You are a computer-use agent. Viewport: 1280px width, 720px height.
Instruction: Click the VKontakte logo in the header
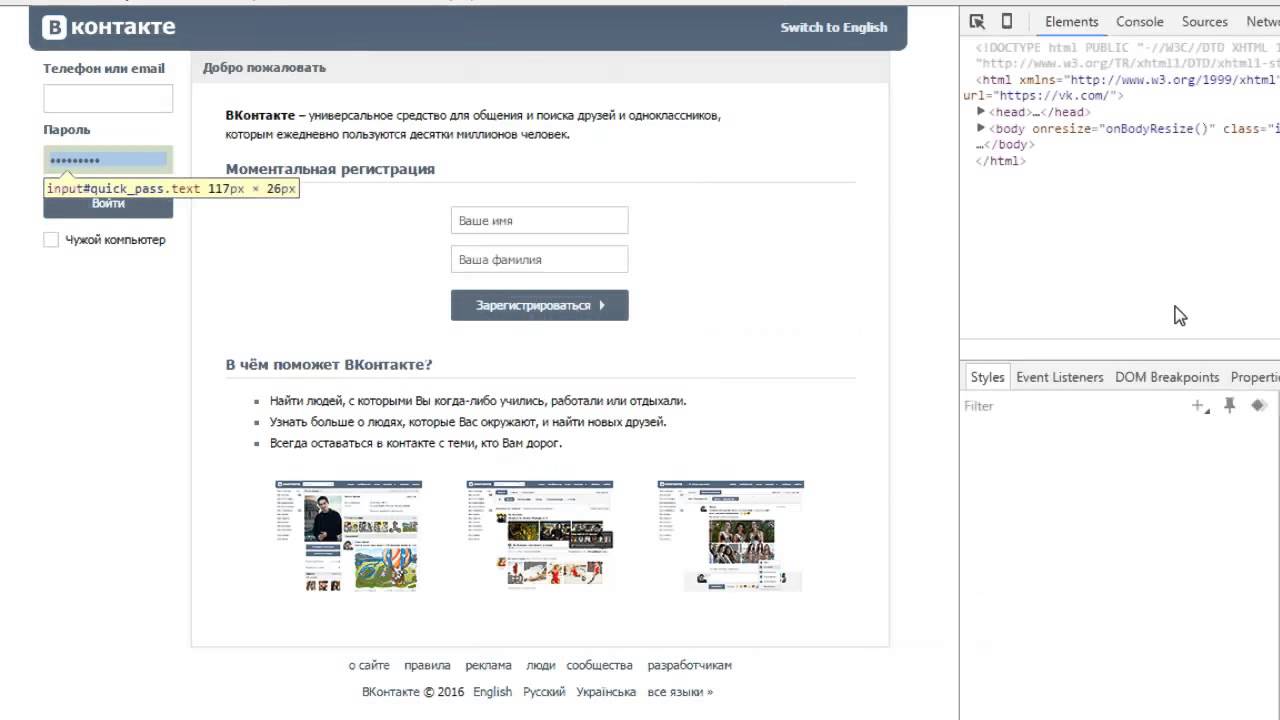pyautogui.click(x=109, y=27)
